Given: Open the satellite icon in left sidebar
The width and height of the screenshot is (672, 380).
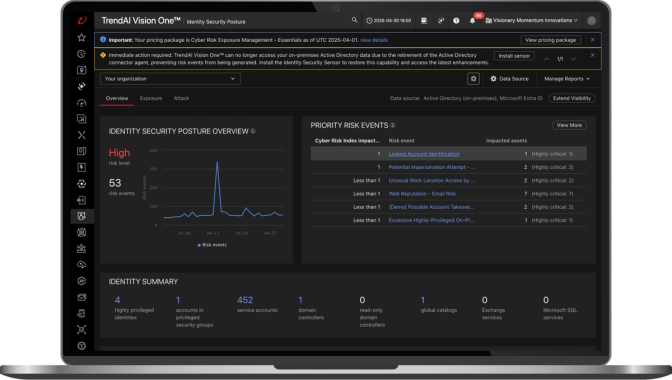Looking at the screenshot, I should (x=81, y=86).
